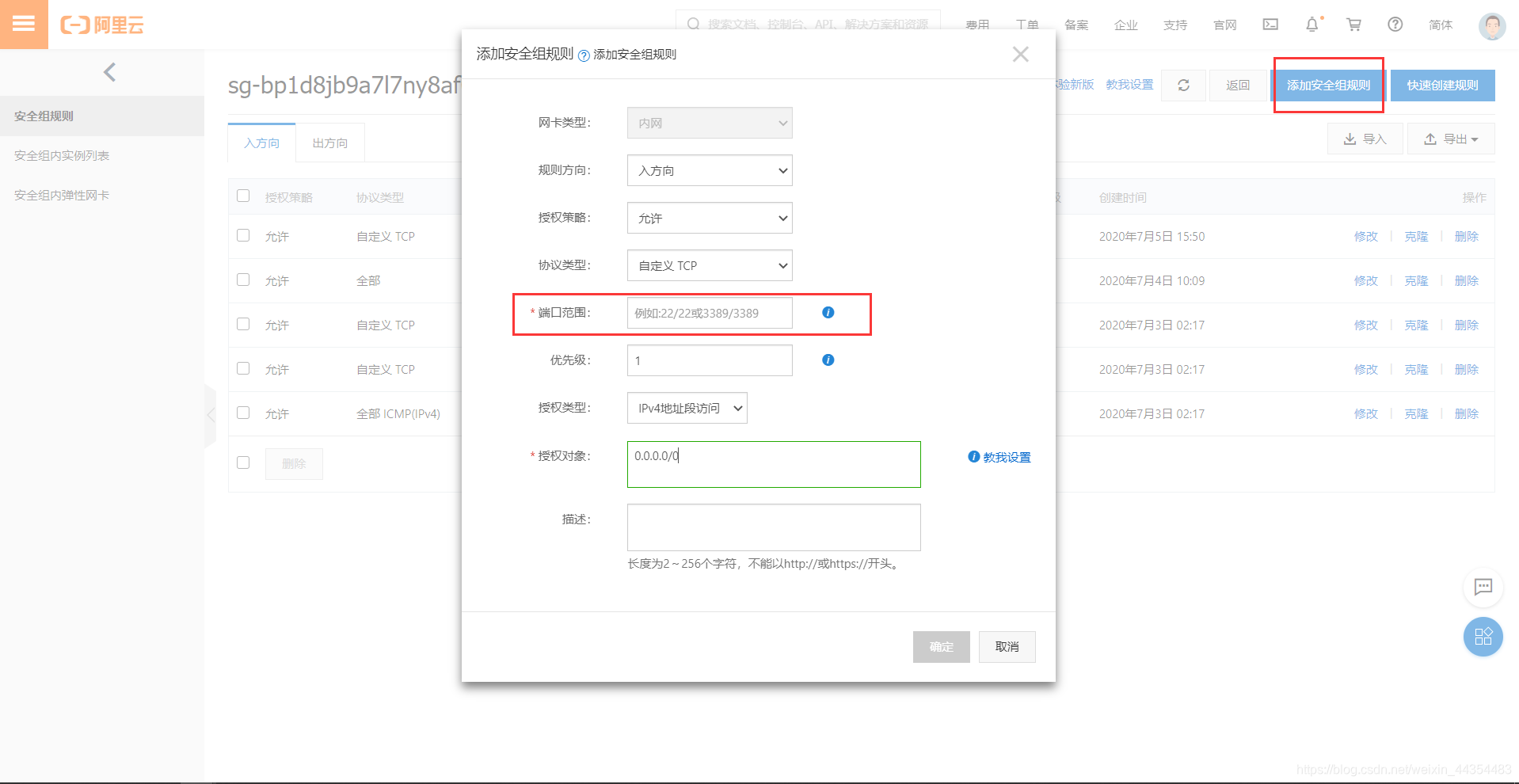Open the hamburger navigation menu
The height and width of the screenshot is (784, 1519).
coord(24,25)
